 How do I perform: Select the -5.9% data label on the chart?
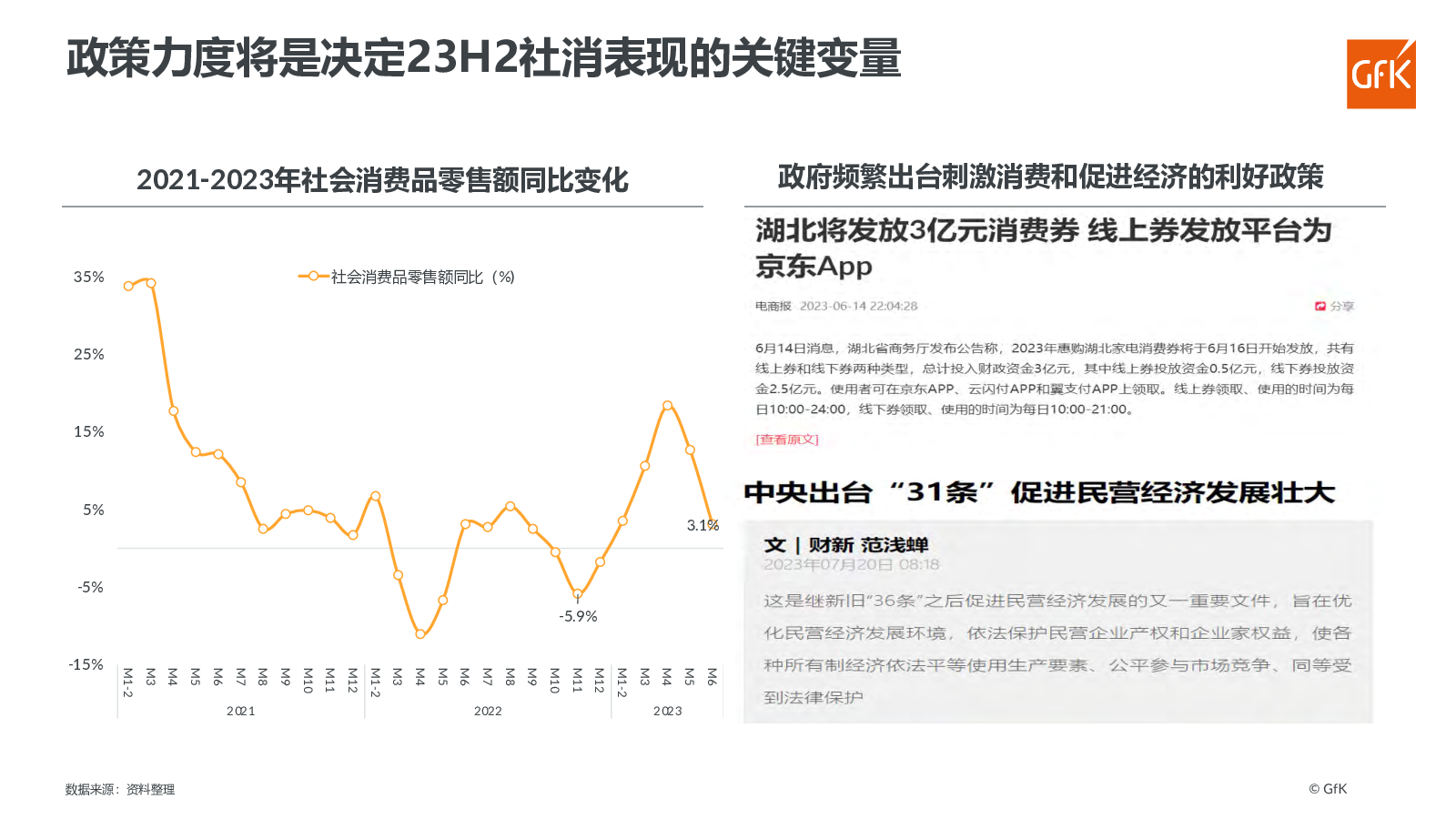pos(578,616)
